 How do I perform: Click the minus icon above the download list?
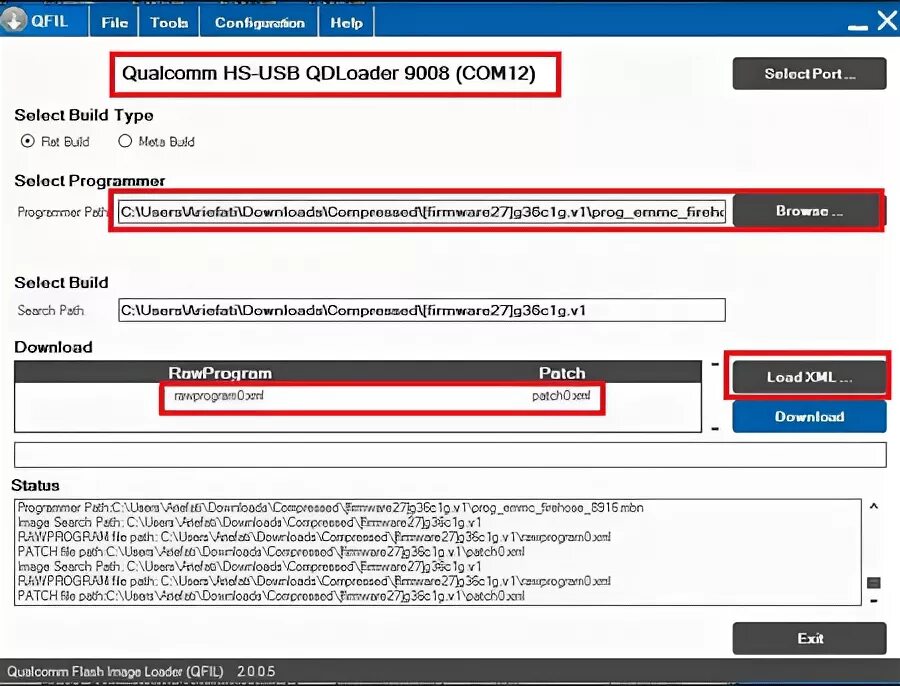tap(715, 364)
